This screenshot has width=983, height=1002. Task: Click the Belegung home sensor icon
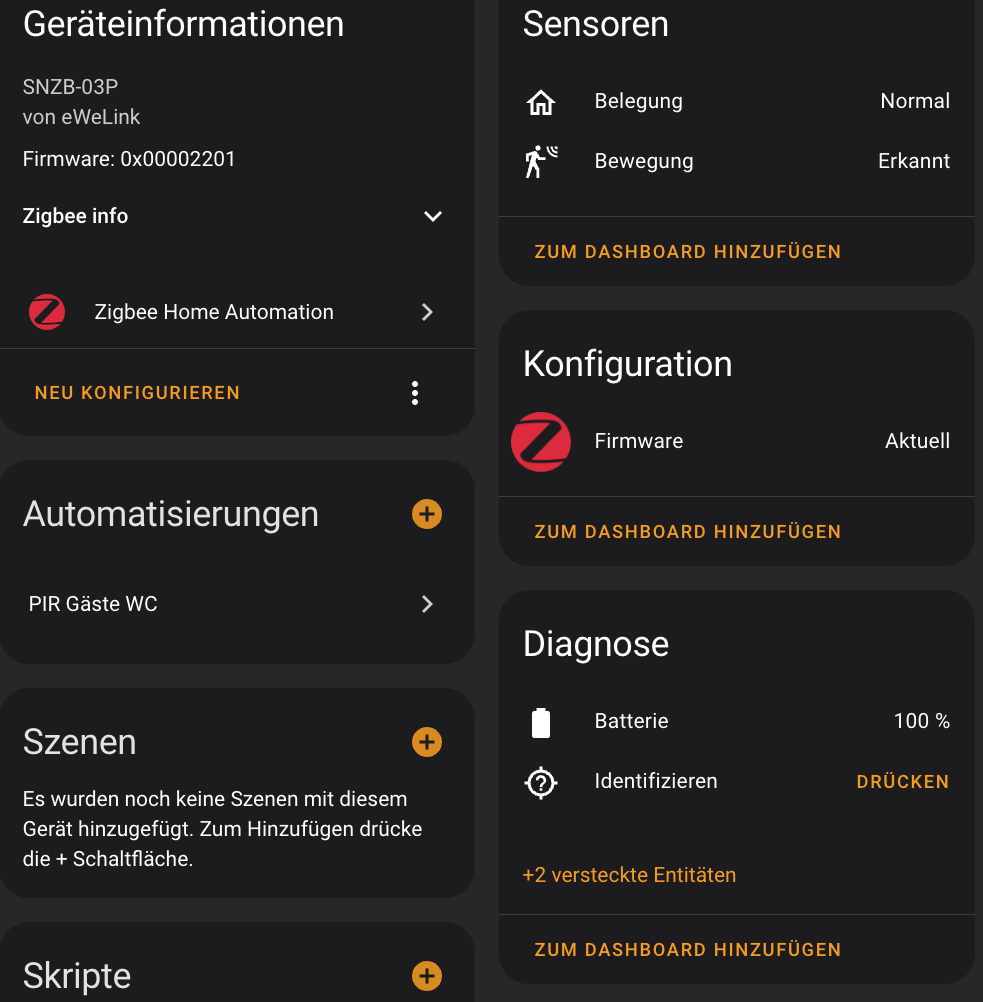[541, 102]
